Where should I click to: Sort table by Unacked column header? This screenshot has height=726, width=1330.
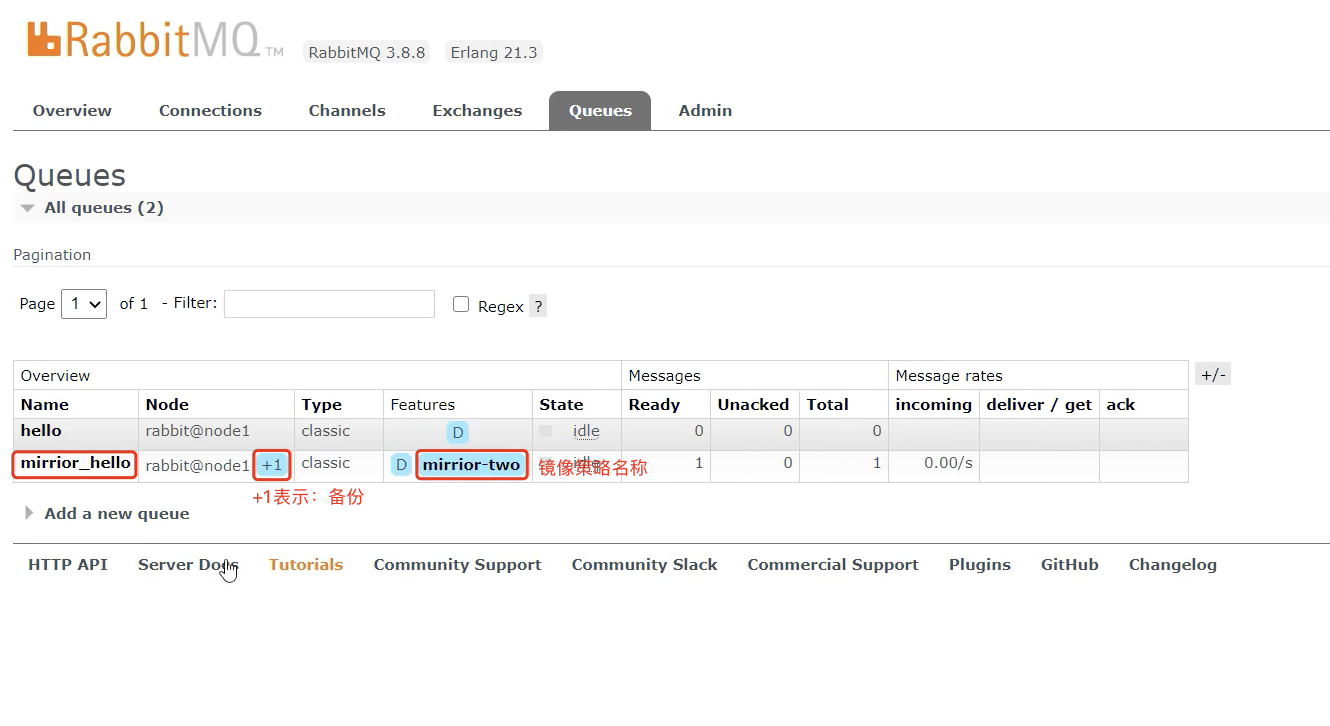(x=753, y=405)
